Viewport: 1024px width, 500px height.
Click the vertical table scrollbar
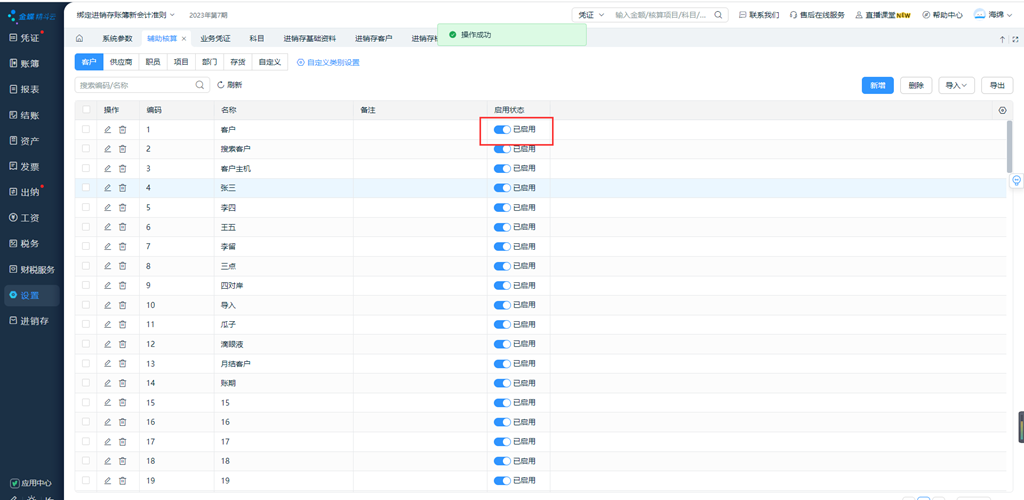(x=1010, y=147)
